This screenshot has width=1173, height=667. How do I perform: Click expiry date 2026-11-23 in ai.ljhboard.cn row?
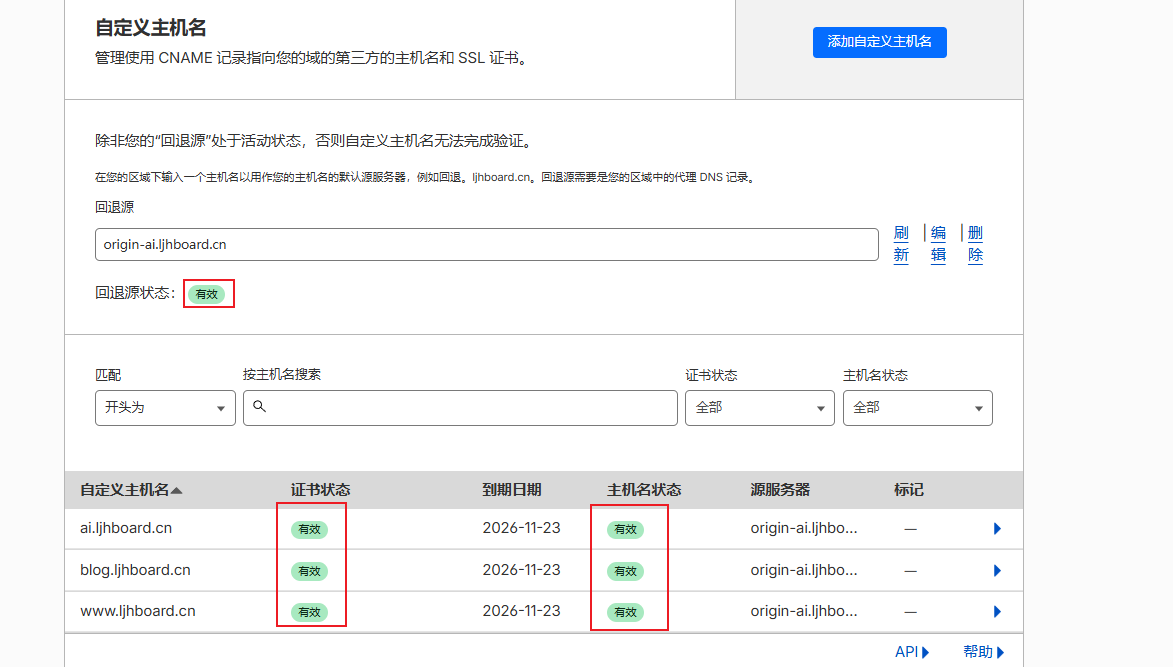click(x=521, y=528)
